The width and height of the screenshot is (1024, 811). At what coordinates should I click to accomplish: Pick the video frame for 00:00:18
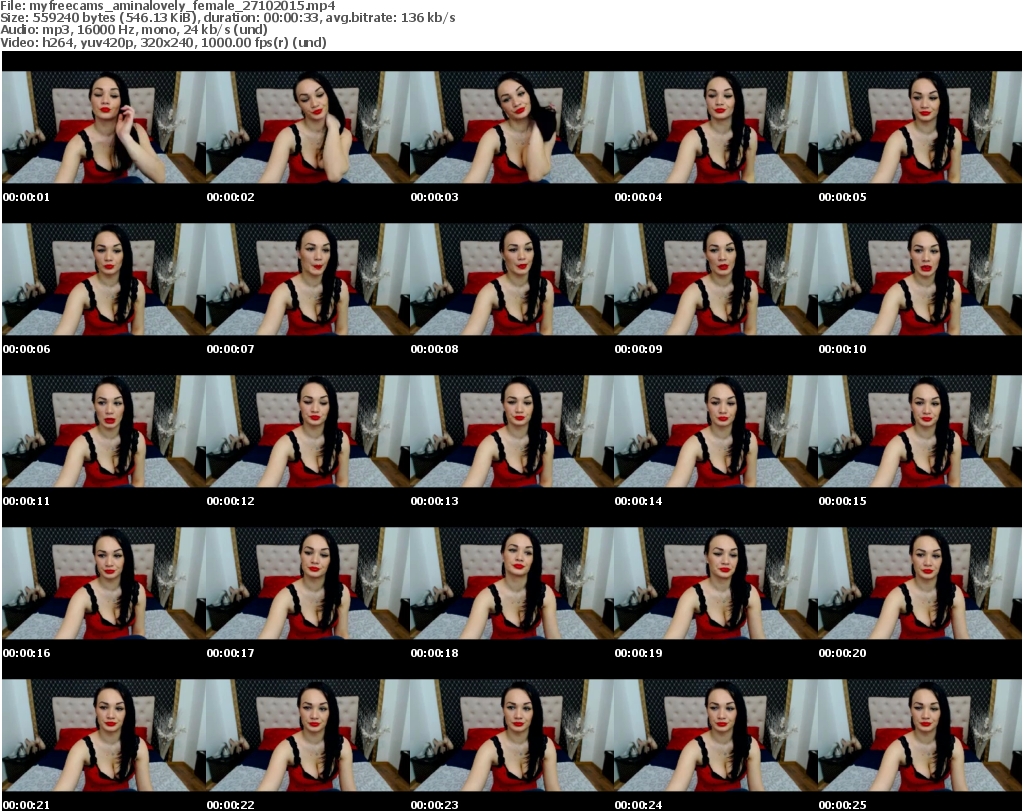[512, 584]
